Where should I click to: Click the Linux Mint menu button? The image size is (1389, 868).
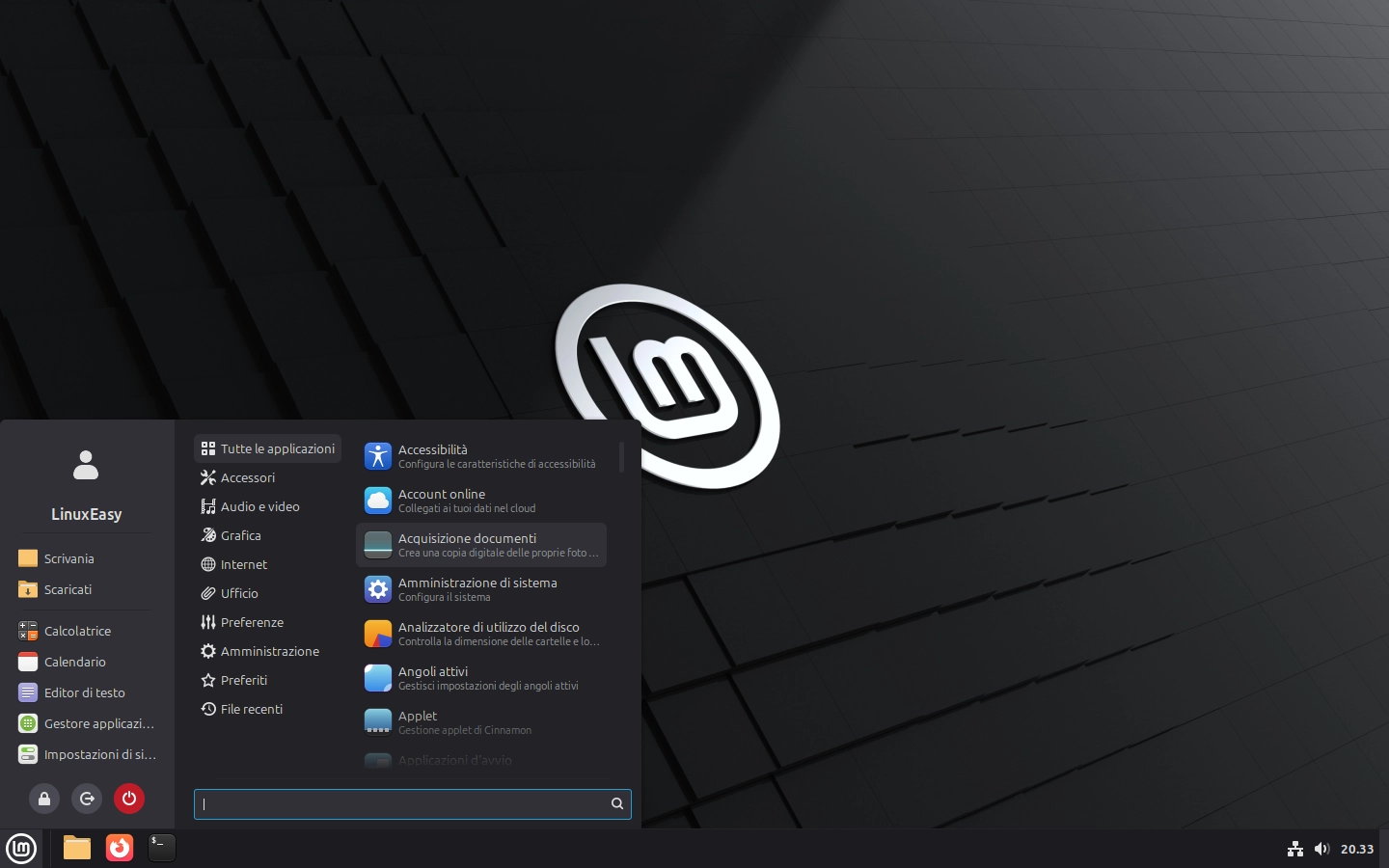pyautogui.click(x=21, y=849)
